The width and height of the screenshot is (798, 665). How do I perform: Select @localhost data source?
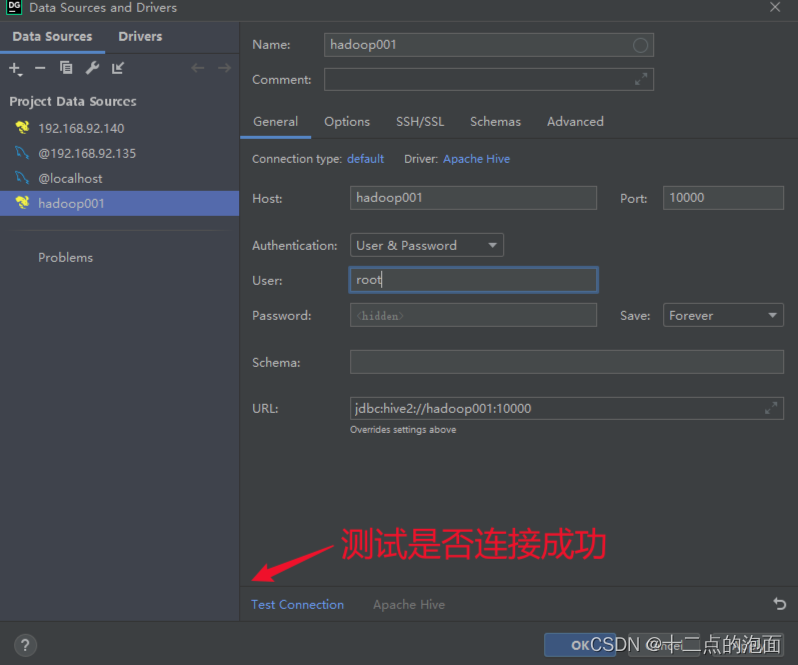tap(120, 178)
